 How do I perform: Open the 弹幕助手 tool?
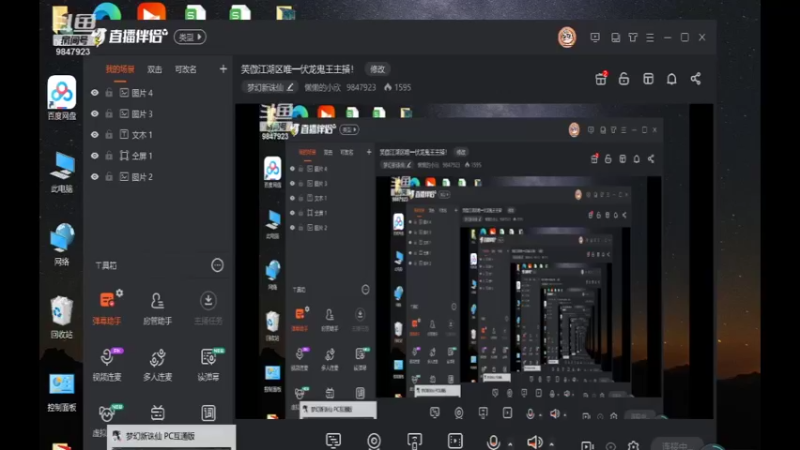pyautogui.click(x=107, y=308)
